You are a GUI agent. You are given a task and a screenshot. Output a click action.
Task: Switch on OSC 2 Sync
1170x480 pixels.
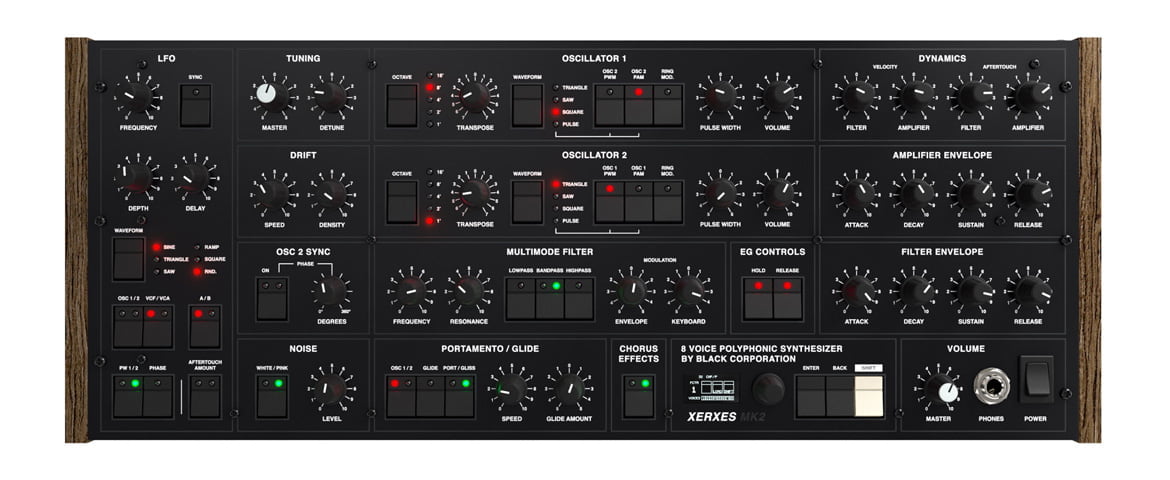coord(272,299)
